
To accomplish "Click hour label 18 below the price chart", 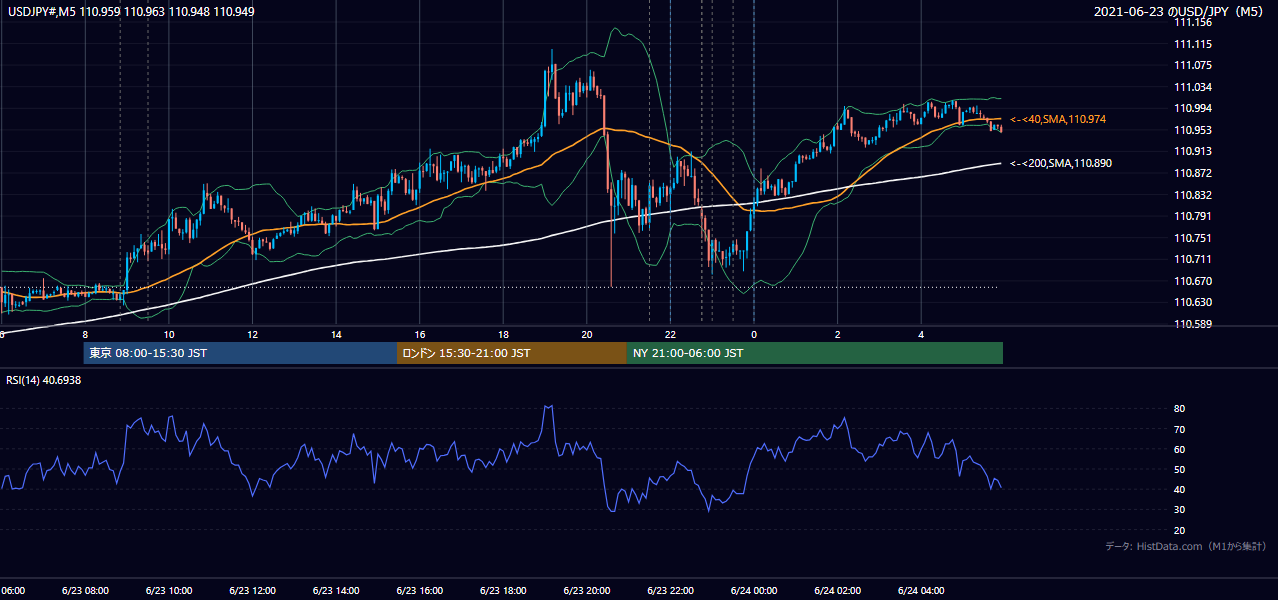I will (503, 334).
